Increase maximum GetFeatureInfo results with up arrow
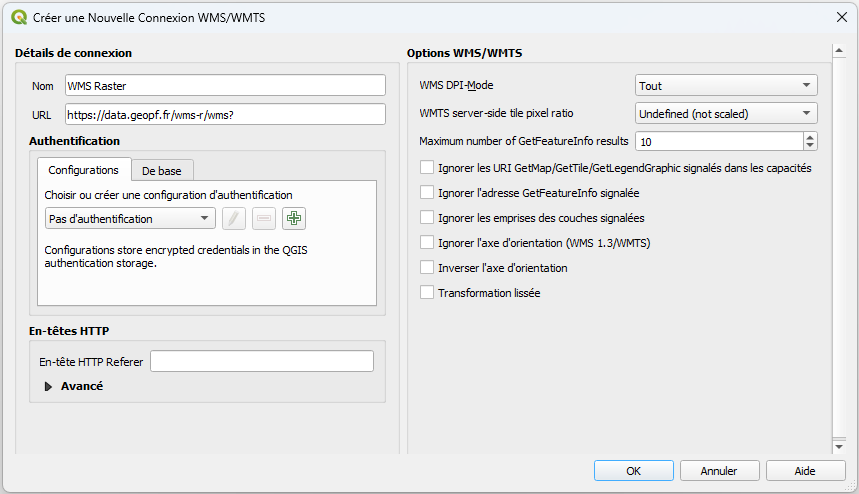 point(810,137)
